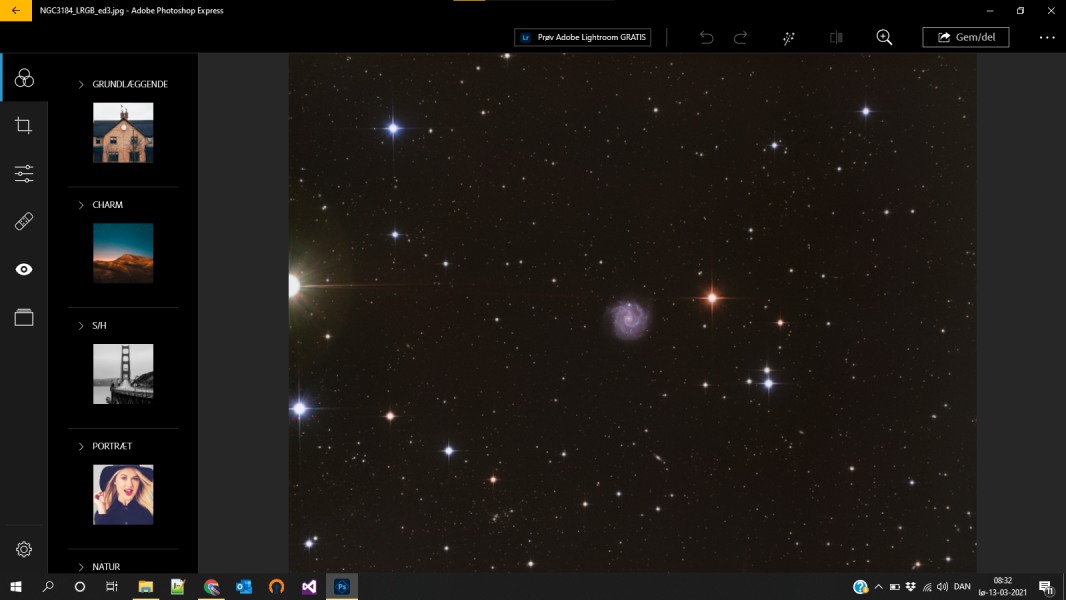
Task: Click the S/H label
Action: pos(99,325)
